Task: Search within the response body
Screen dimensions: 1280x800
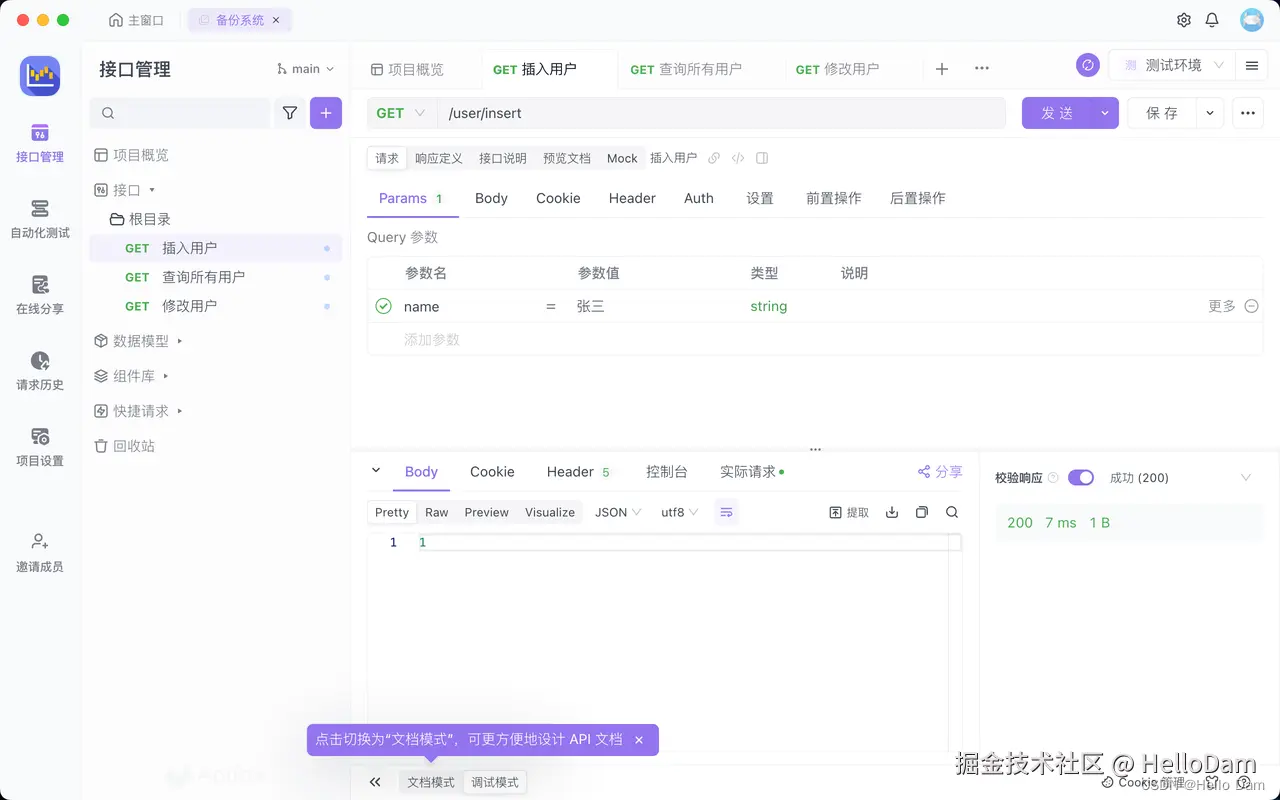Action: click(951, 512)
